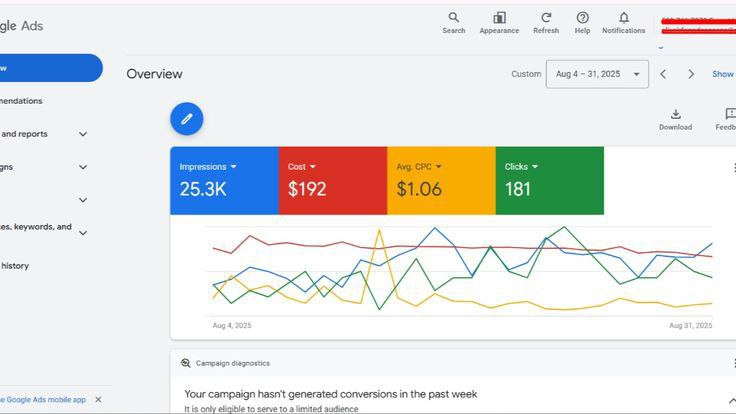The image size is (736, 414).
Task: Go to the next date range
Action: 691,74
